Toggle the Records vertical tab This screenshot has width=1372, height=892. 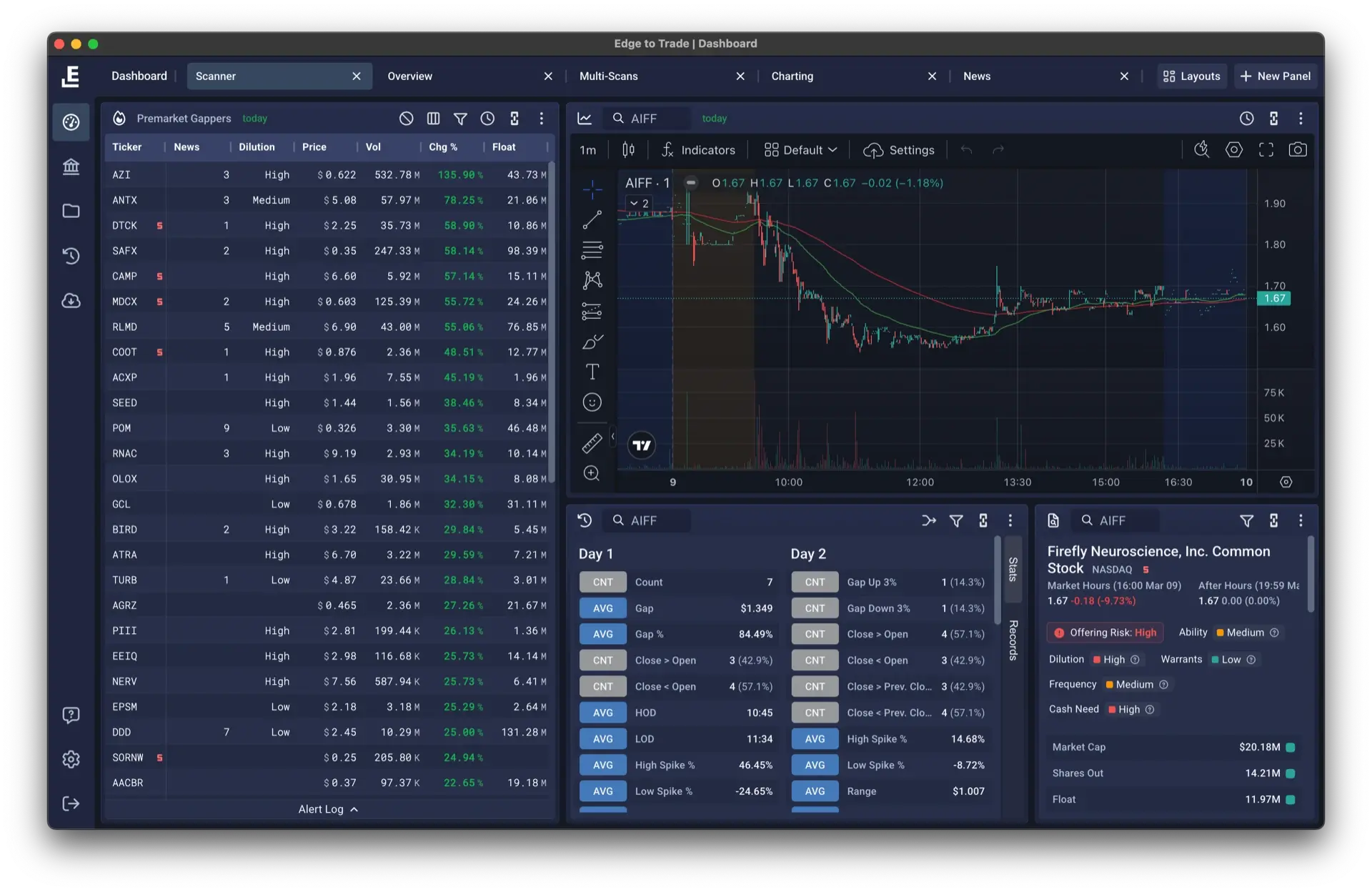[1013, 640]
